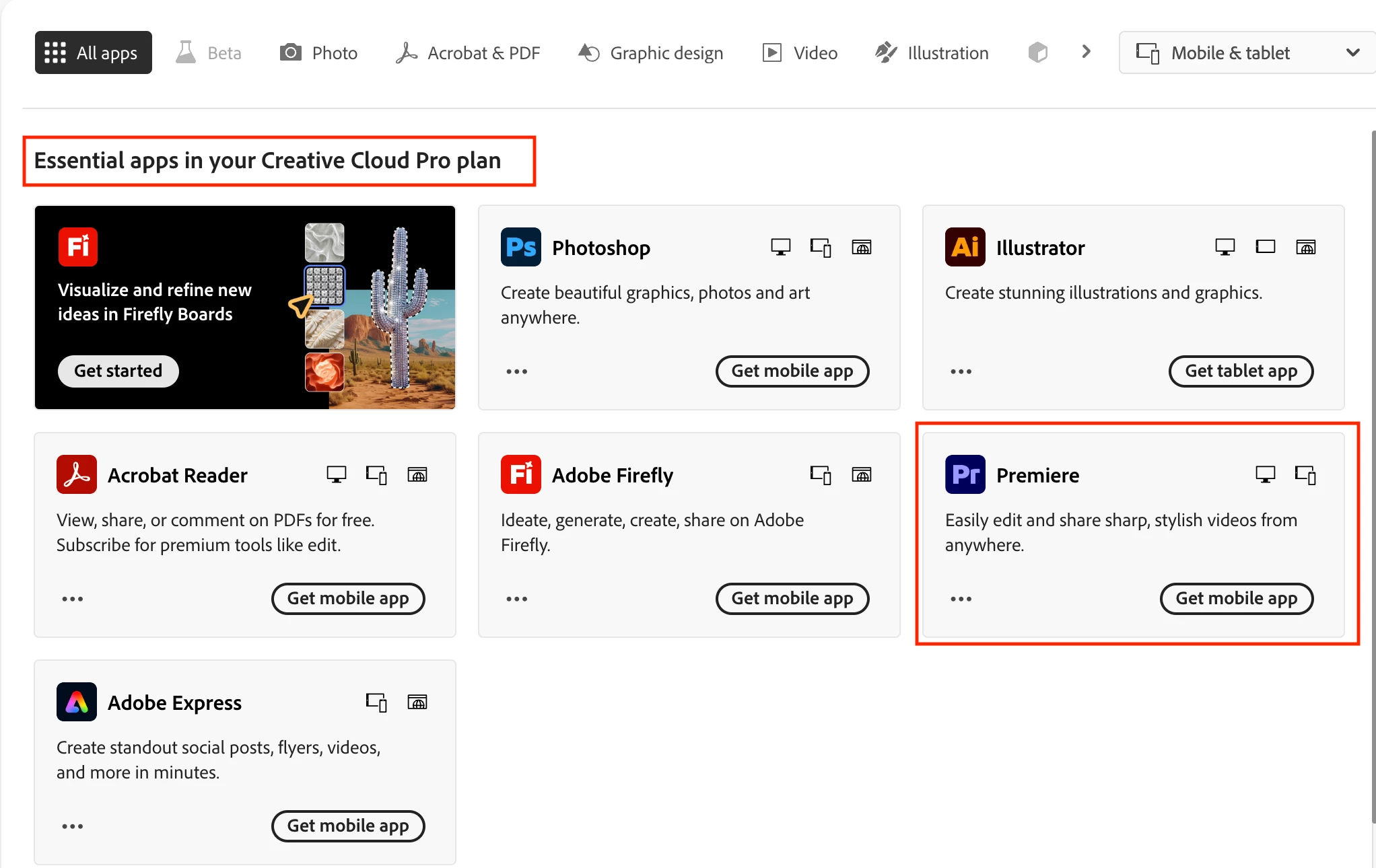Image resolution: width=1376 pixels, height=868 pixels.
Task: Click the Firefly icon in the Boards banner
Action: pos(77,247)
